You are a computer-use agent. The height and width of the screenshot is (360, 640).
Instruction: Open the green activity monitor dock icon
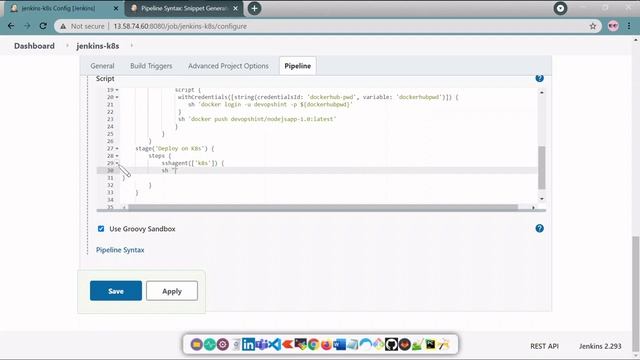pos(209,344)
